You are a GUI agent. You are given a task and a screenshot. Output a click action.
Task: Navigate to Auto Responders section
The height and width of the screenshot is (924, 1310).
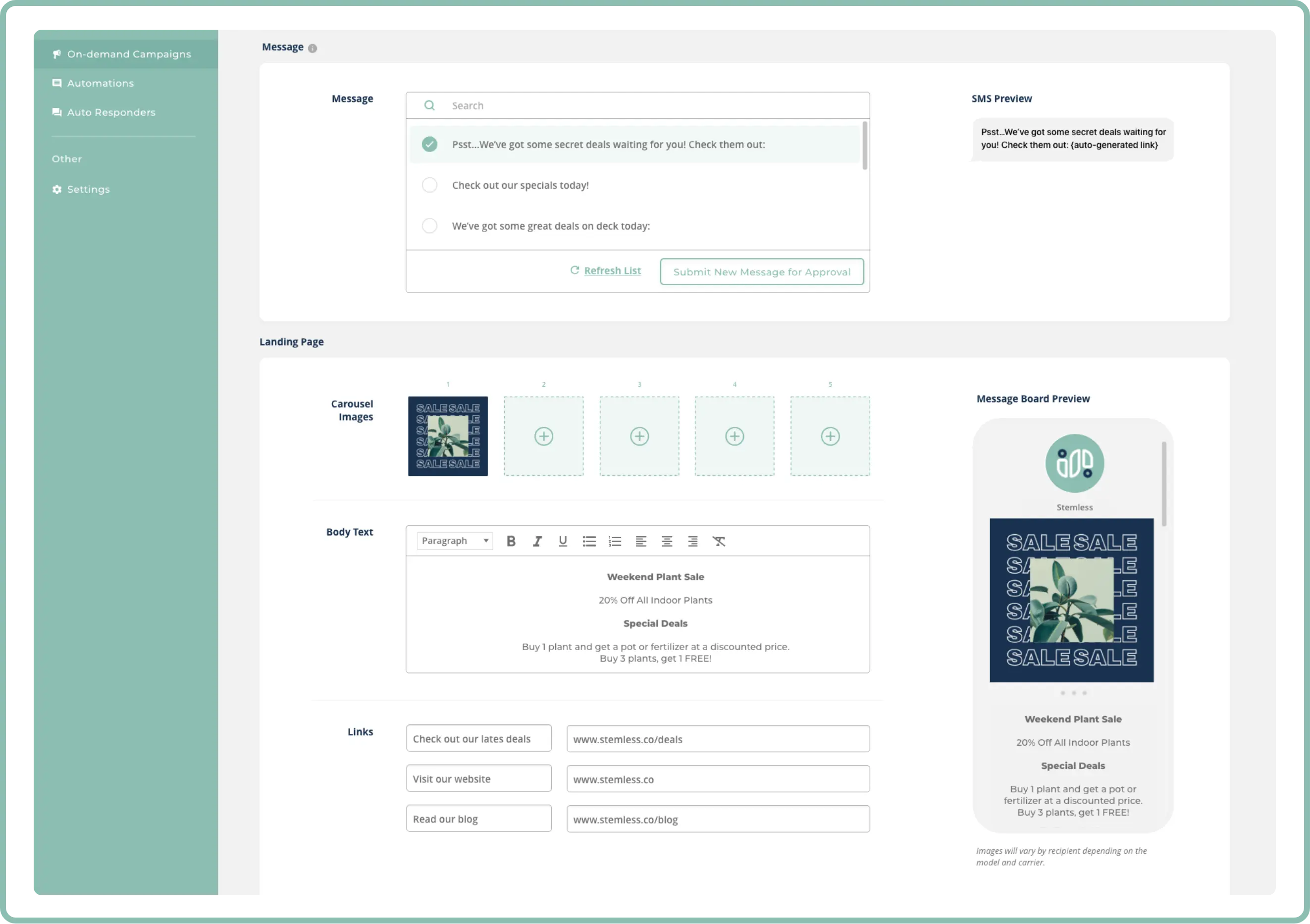111,111
